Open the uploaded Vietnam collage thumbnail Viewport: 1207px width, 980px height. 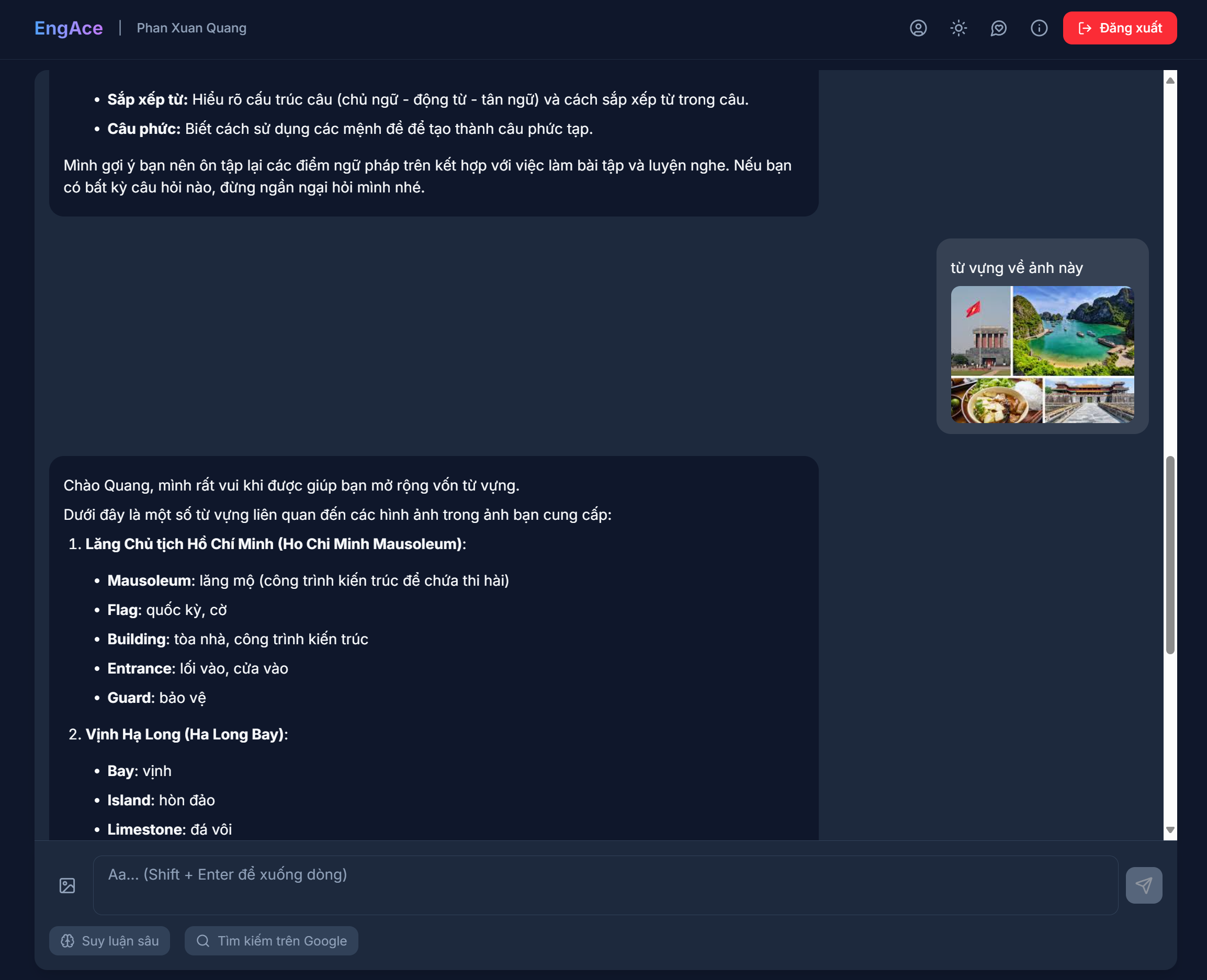(1042, 355)
